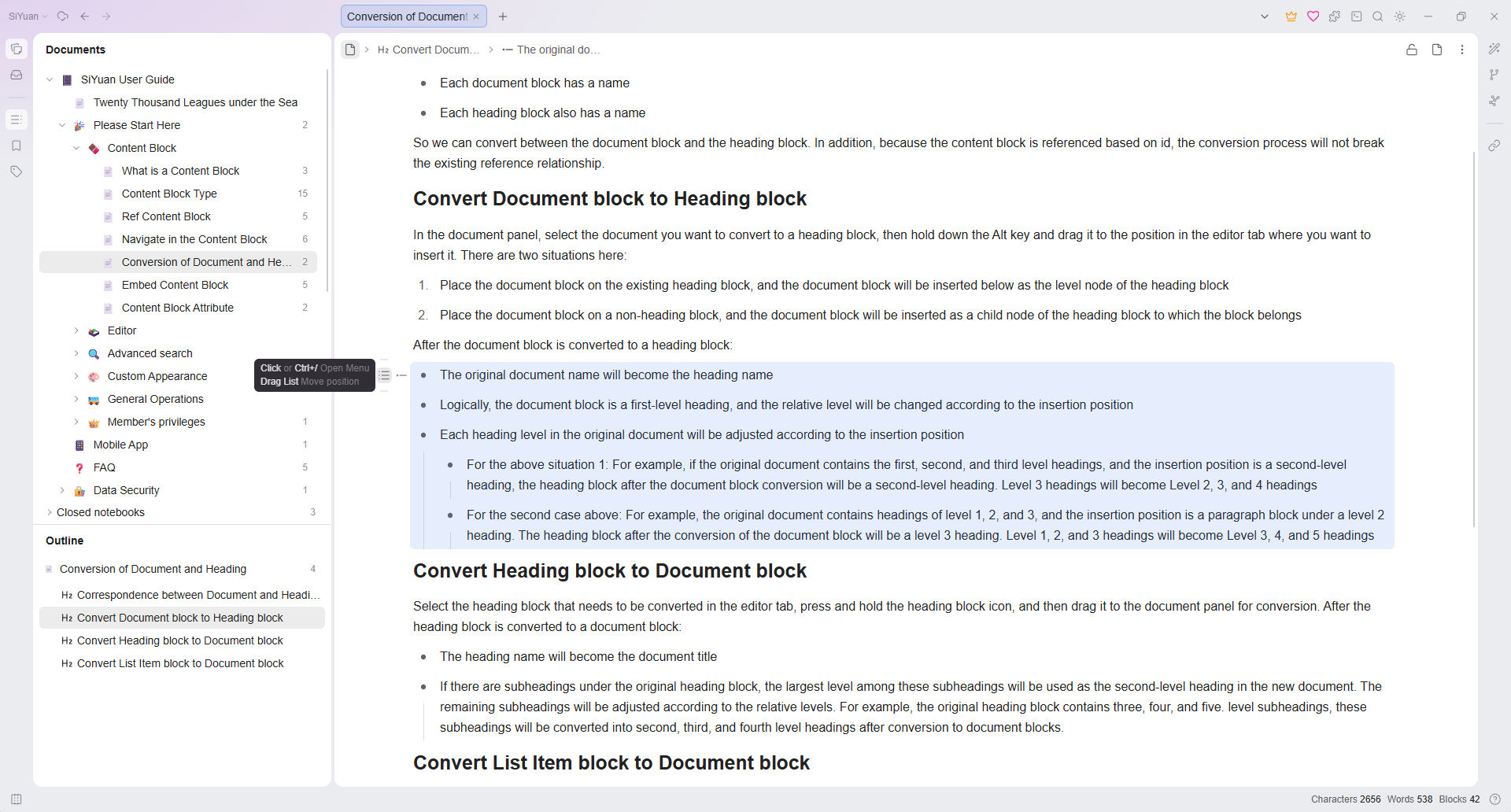Open the tab list dropdown chevron

point(1265,17)
